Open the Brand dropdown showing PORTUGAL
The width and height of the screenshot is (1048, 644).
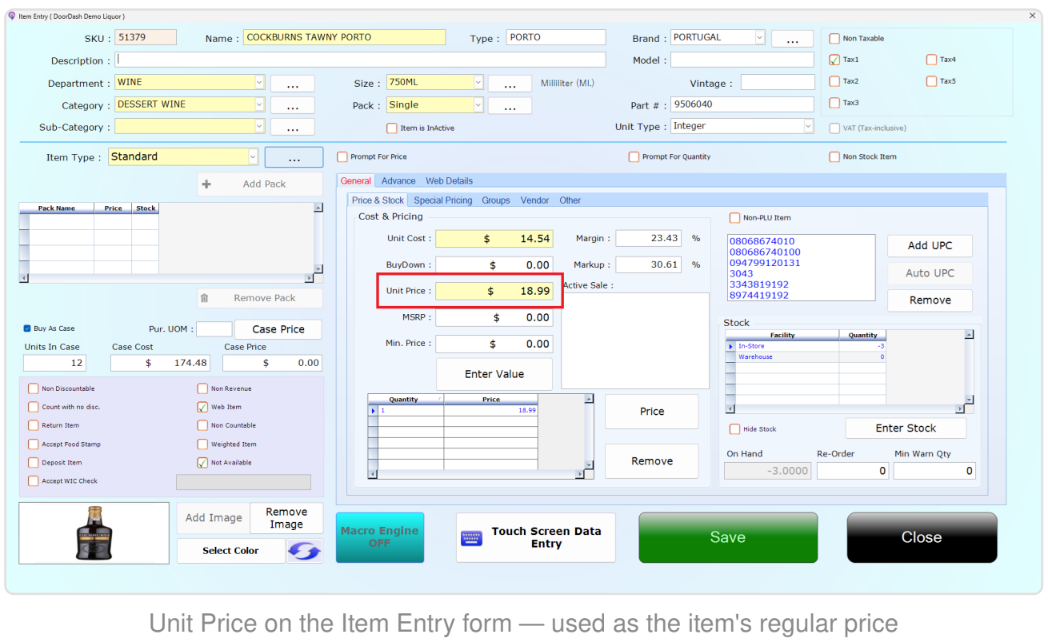click(x=759, y=37)
